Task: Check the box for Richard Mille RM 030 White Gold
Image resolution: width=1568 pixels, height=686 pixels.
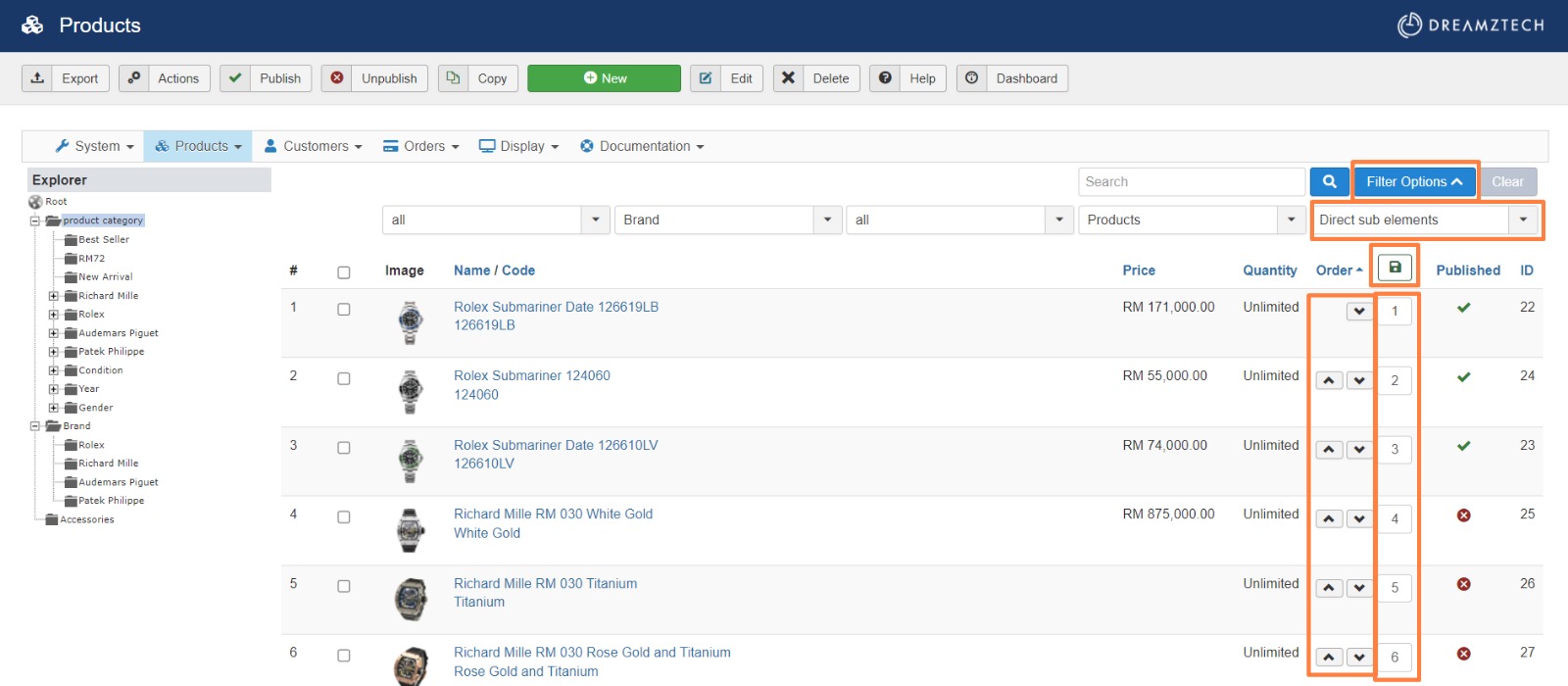Action: (x=344, y=517)
